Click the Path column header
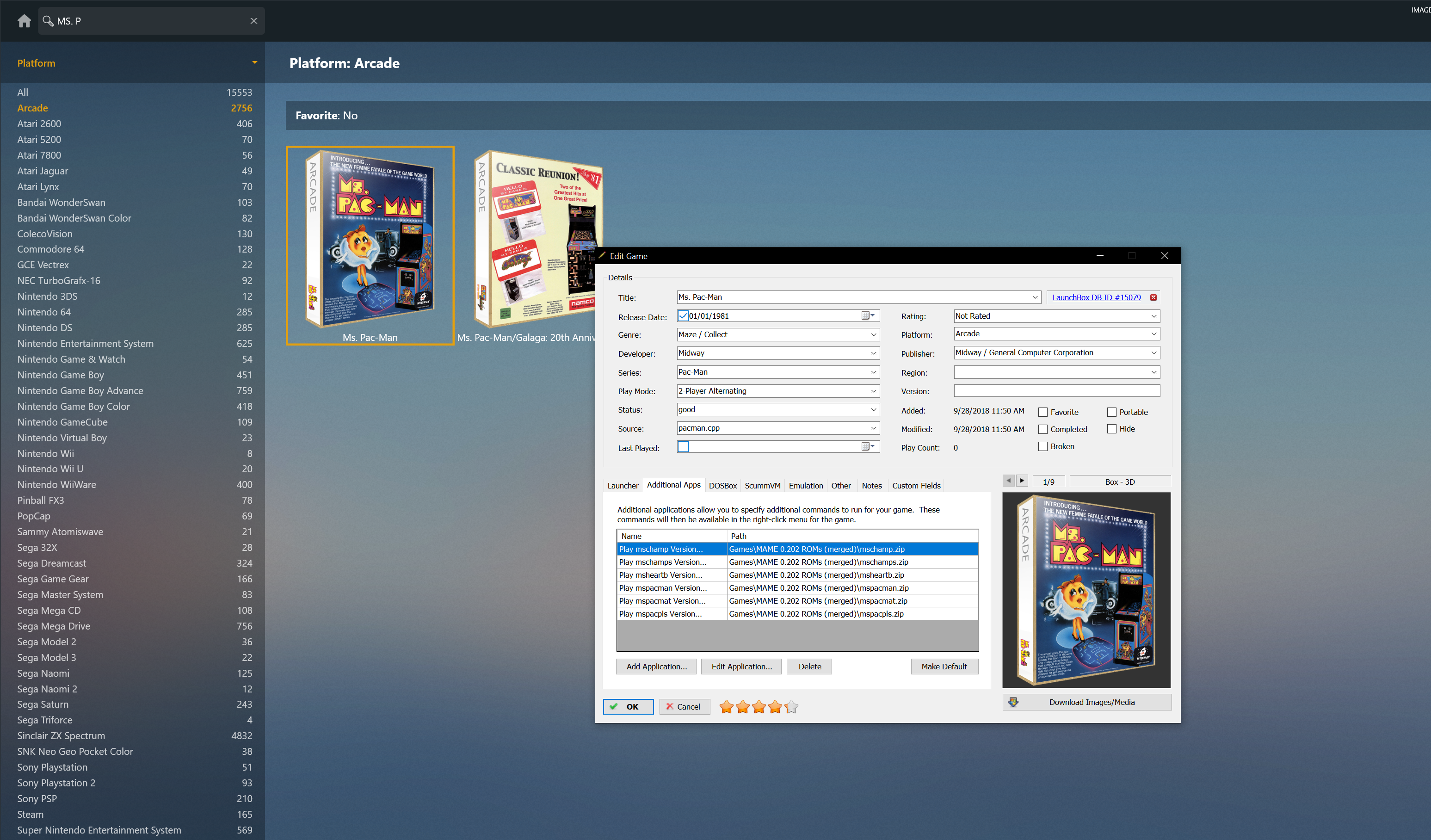 [852, 536]
